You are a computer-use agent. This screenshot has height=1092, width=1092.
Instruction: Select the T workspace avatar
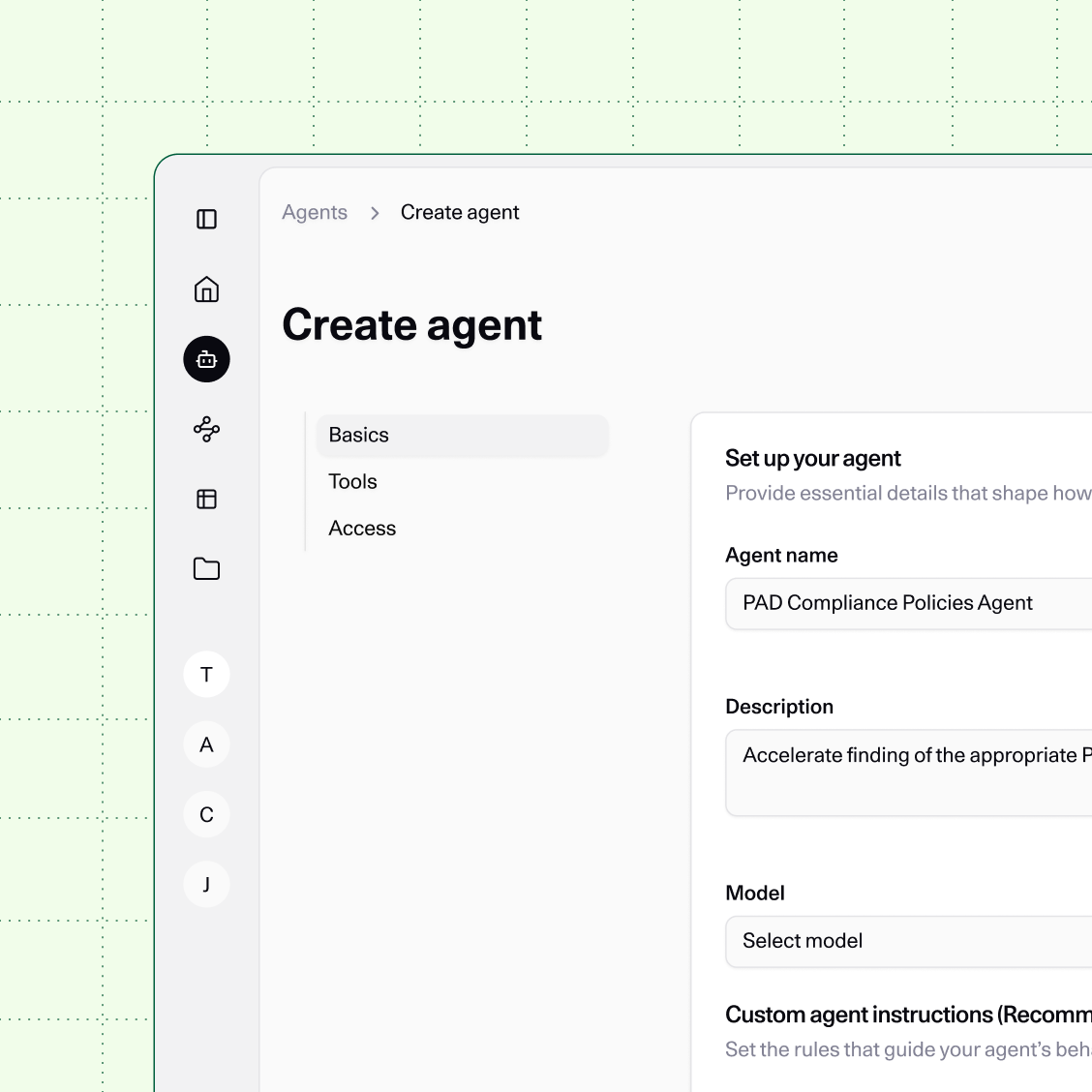pos(206,674)
